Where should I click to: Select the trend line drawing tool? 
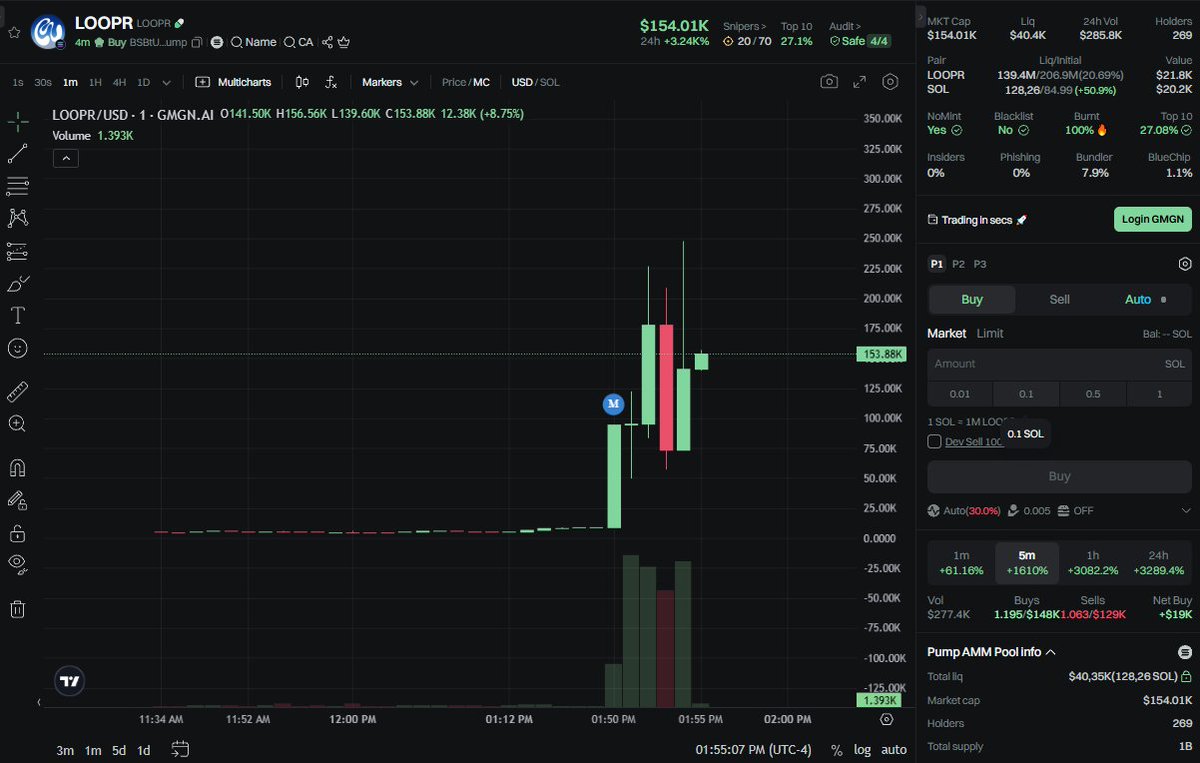tap(18, 154)
